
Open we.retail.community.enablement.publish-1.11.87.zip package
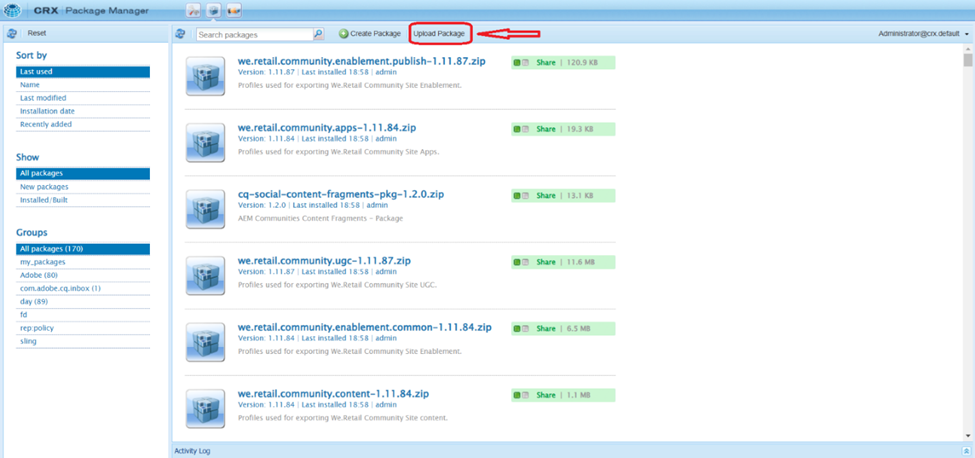(361, 61)
